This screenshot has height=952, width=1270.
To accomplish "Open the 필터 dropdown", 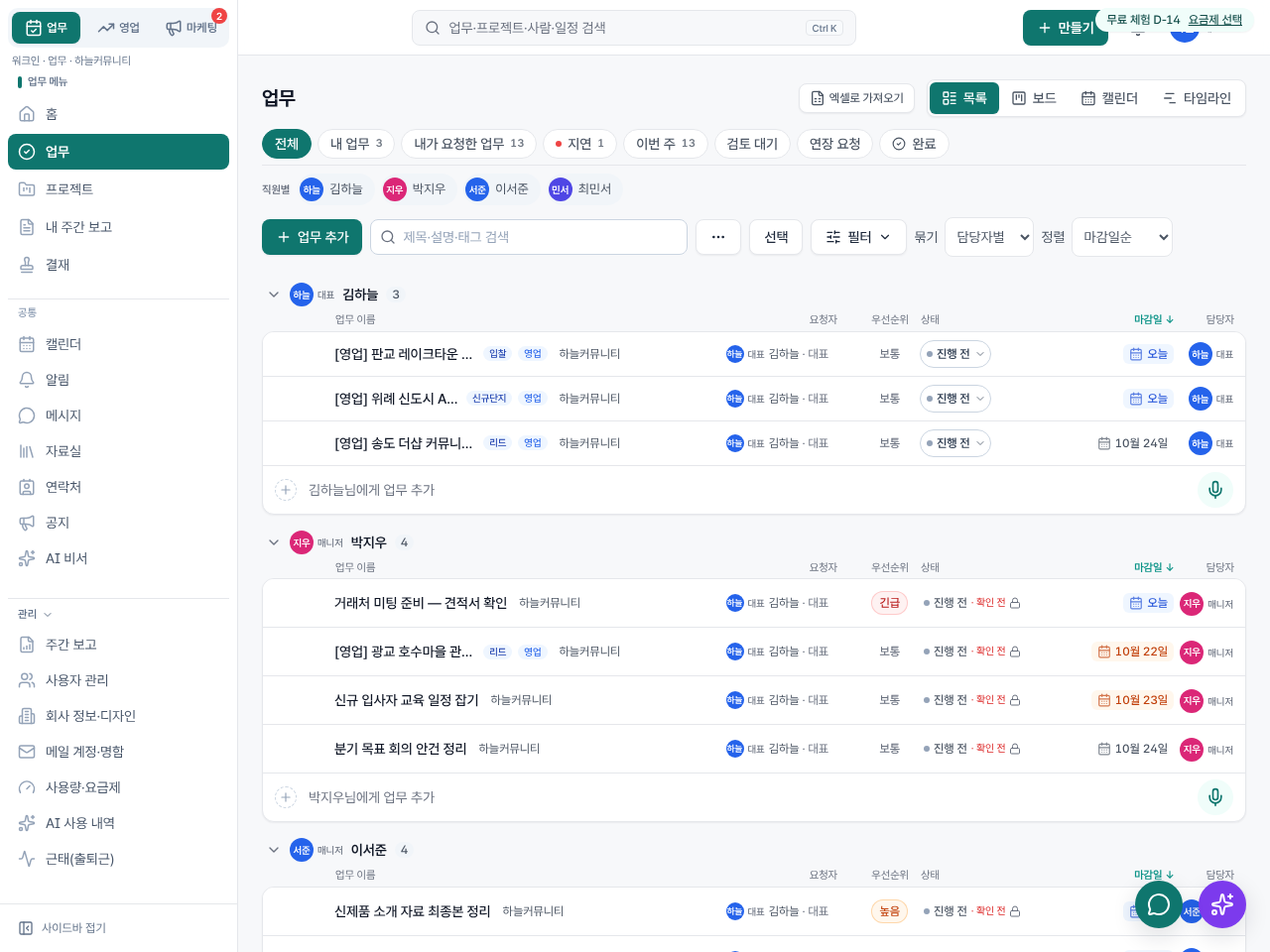I will [859, 237].
